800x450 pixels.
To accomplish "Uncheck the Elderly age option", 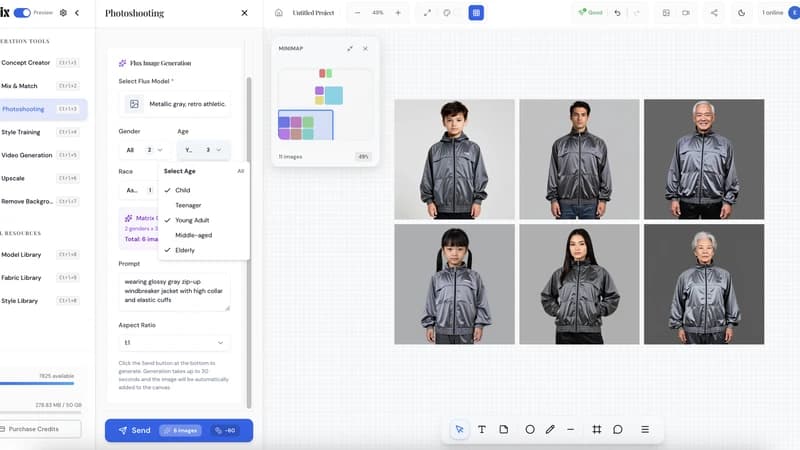I will (186, 249).
